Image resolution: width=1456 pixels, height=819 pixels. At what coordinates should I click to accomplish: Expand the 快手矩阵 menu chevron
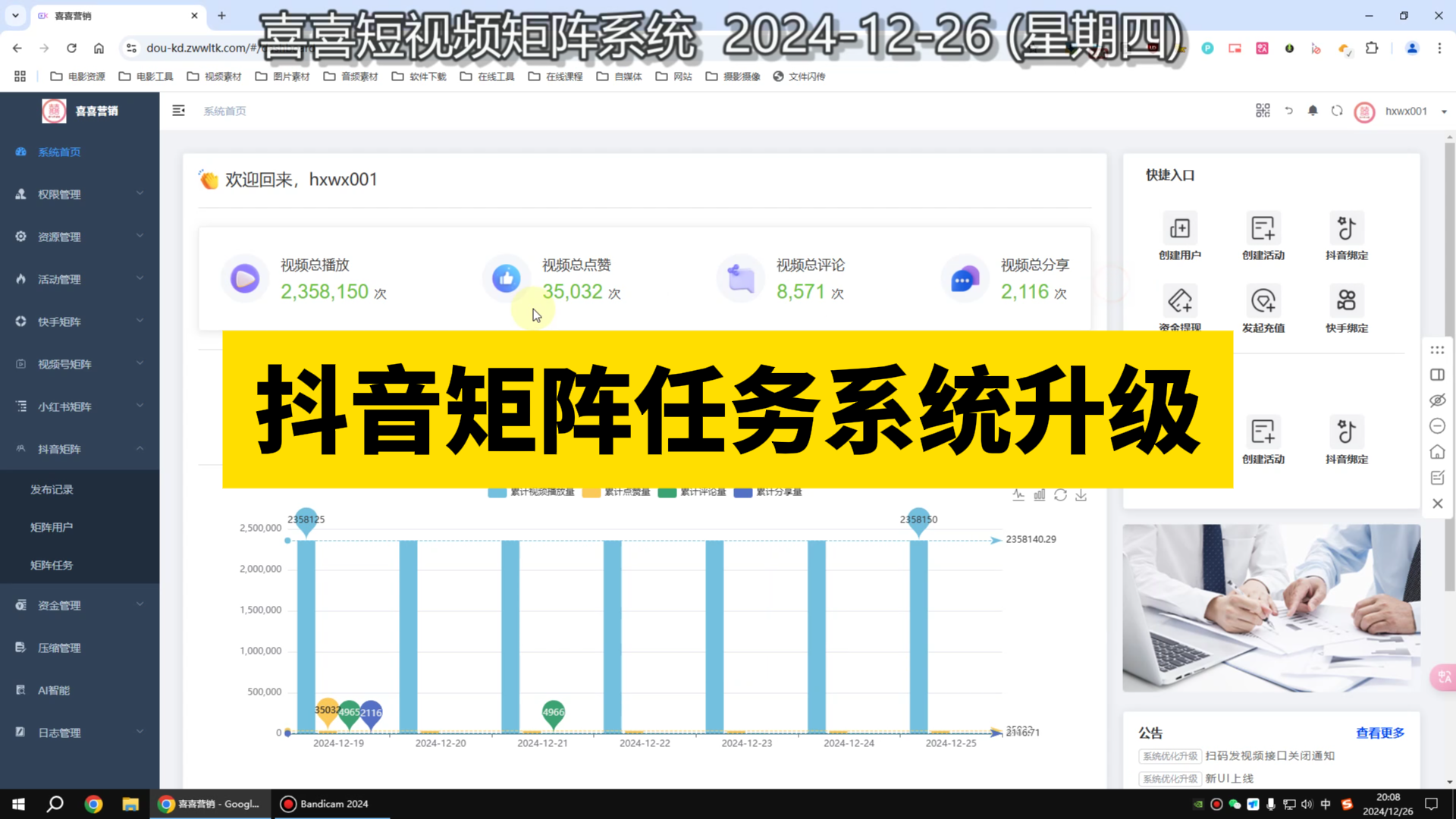coord(140,321)
